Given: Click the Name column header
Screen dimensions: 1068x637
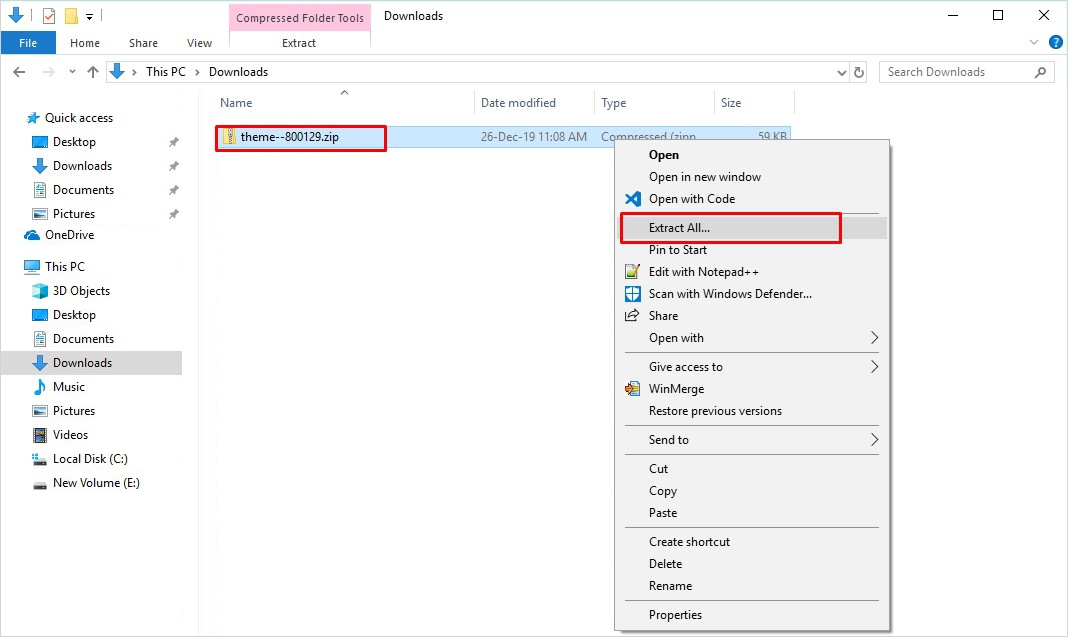Looking at the screenshot, I should coord(236,103).
